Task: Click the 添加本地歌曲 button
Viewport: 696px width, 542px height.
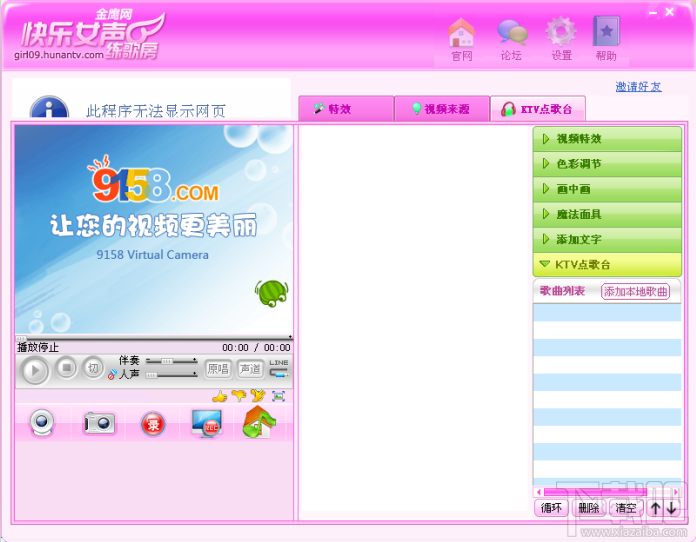Action: (x=635, y=292)
